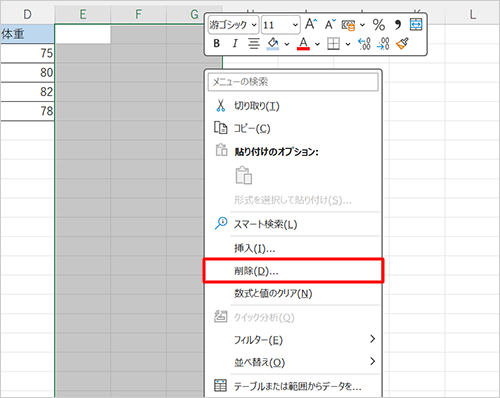The image size is (500, 398).
Task: Expand the font color dropdown arrow
Action: (317, 44)
